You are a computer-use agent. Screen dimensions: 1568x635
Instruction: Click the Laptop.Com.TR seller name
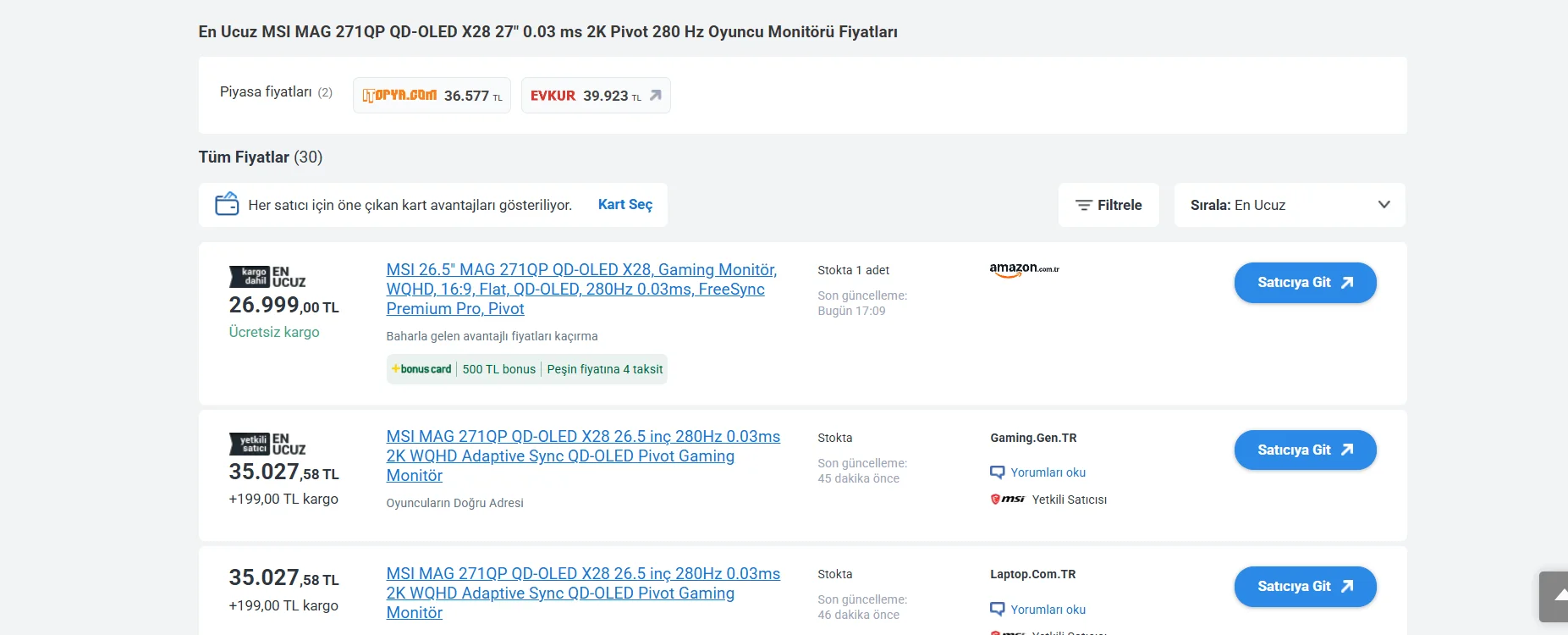coord(1033,574)
